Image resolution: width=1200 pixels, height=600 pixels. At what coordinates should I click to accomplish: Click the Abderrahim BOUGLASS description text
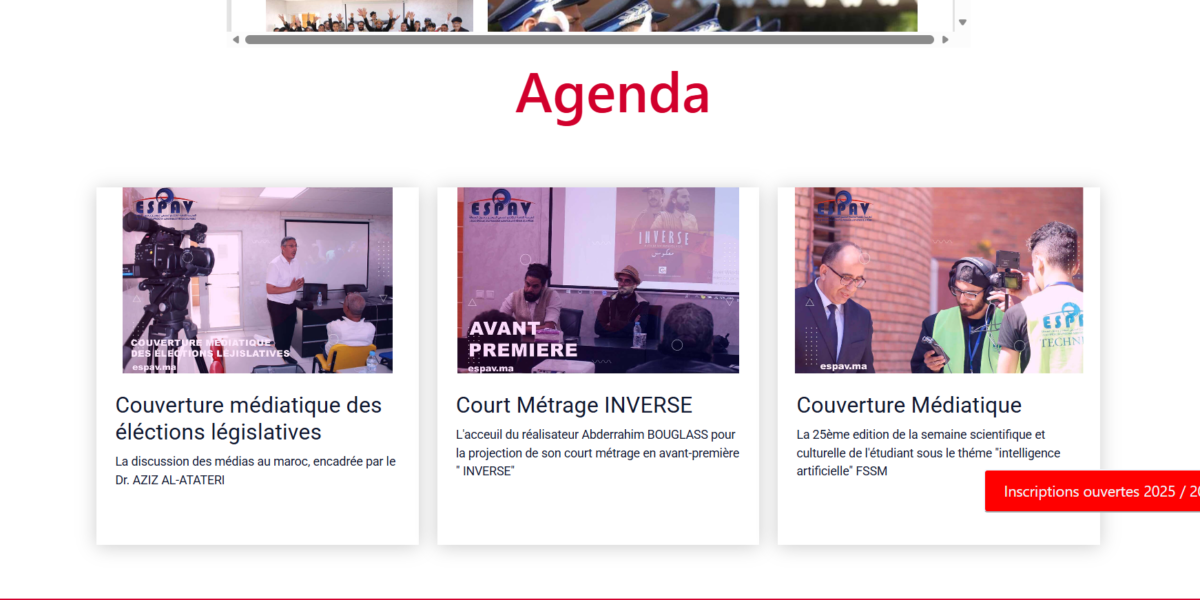[x=597, y=452]
